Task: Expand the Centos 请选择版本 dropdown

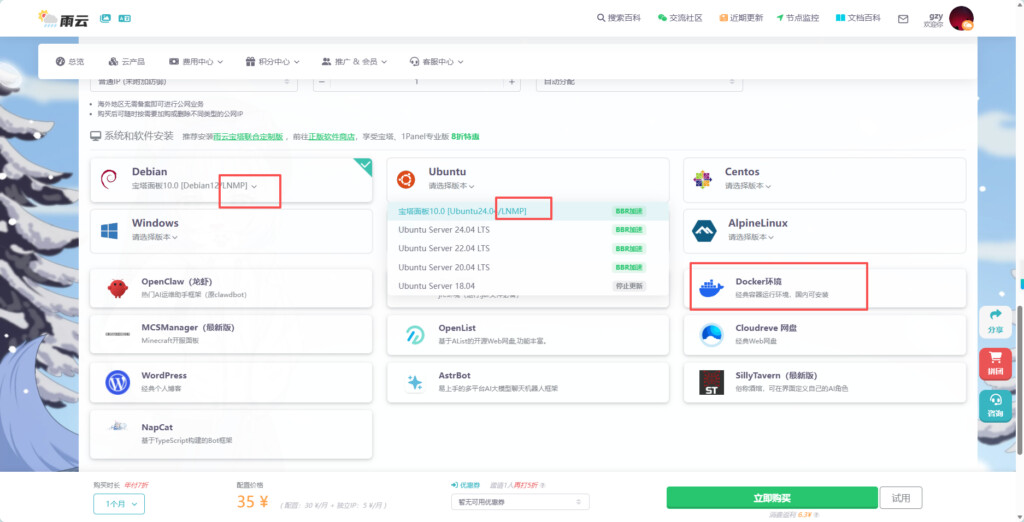Action: pos(748,186)
